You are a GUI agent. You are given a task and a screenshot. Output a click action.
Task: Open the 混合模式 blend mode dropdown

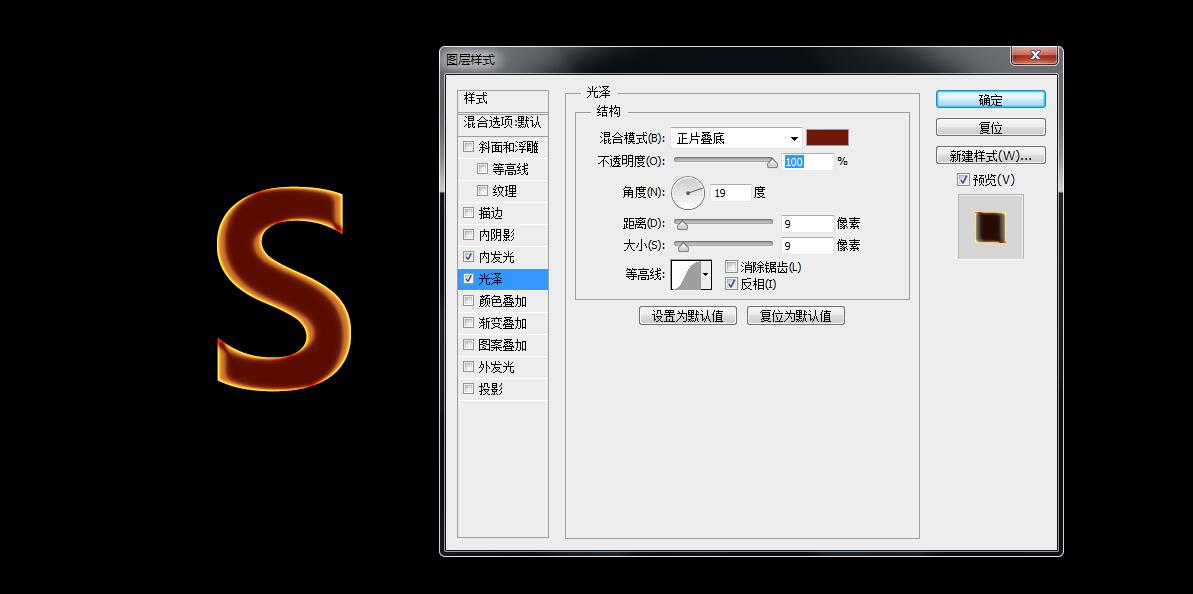(736, 137)
